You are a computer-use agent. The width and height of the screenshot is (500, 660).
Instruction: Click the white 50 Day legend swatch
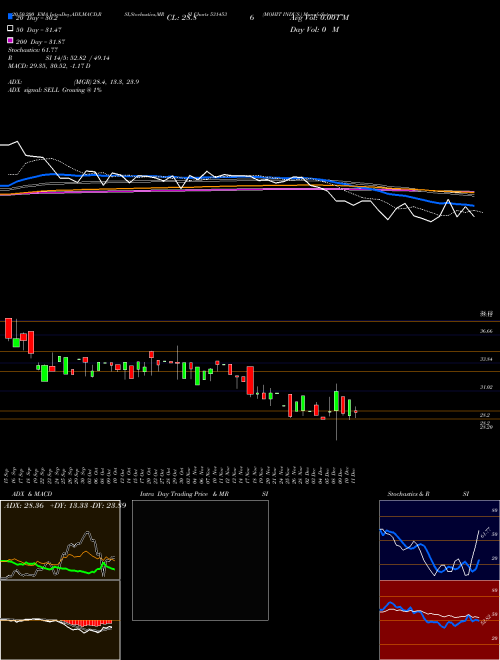11,28
